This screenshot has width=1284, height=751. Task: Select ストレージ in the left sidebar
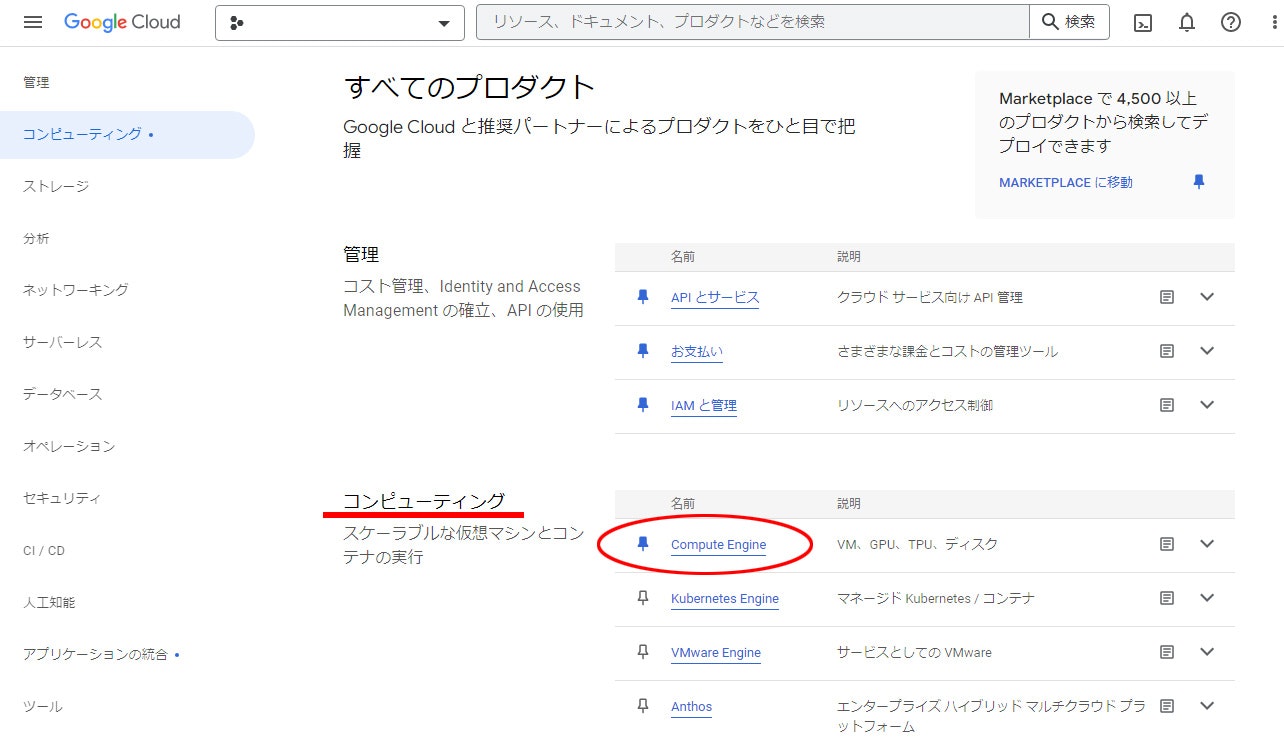tap(56, 186)
